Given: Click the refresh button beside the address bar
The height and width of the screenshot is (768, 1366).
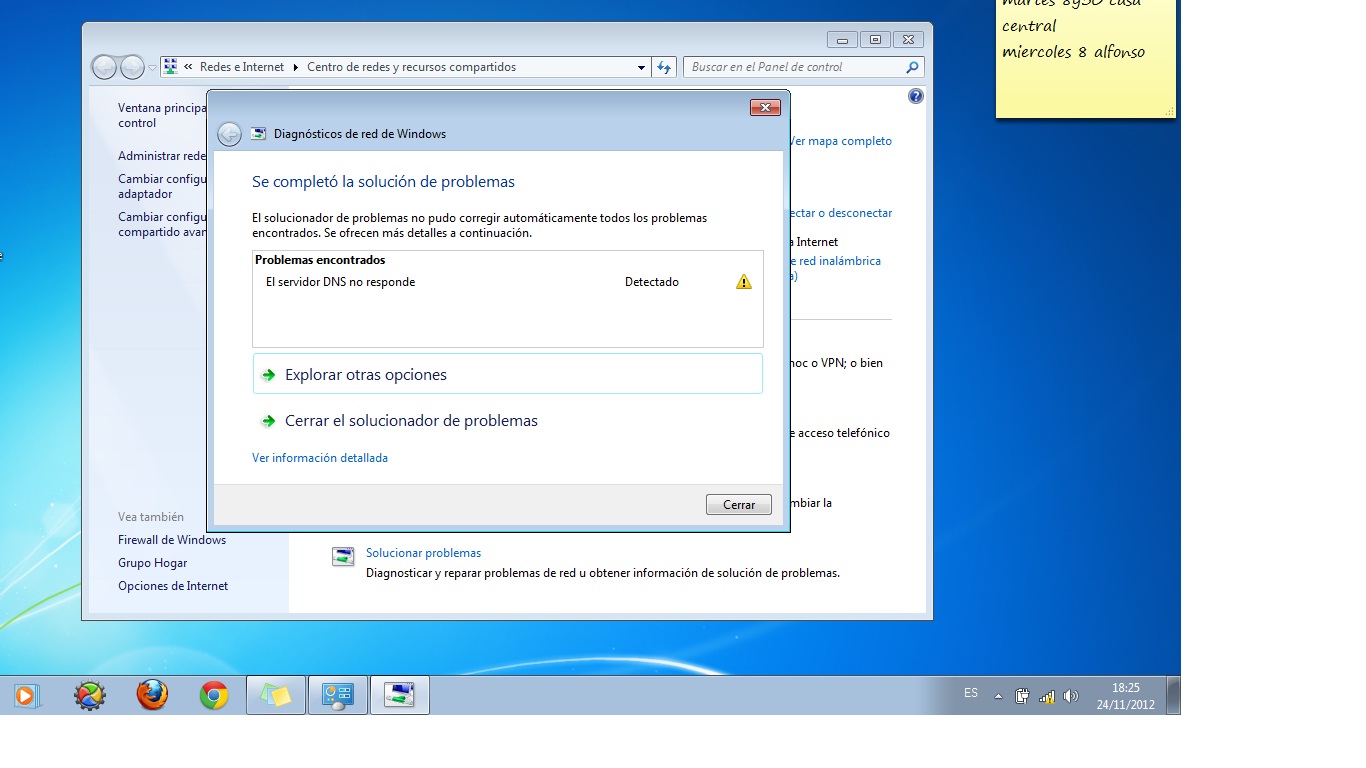Looking at the screenshot, I should [x=664, y=67].
